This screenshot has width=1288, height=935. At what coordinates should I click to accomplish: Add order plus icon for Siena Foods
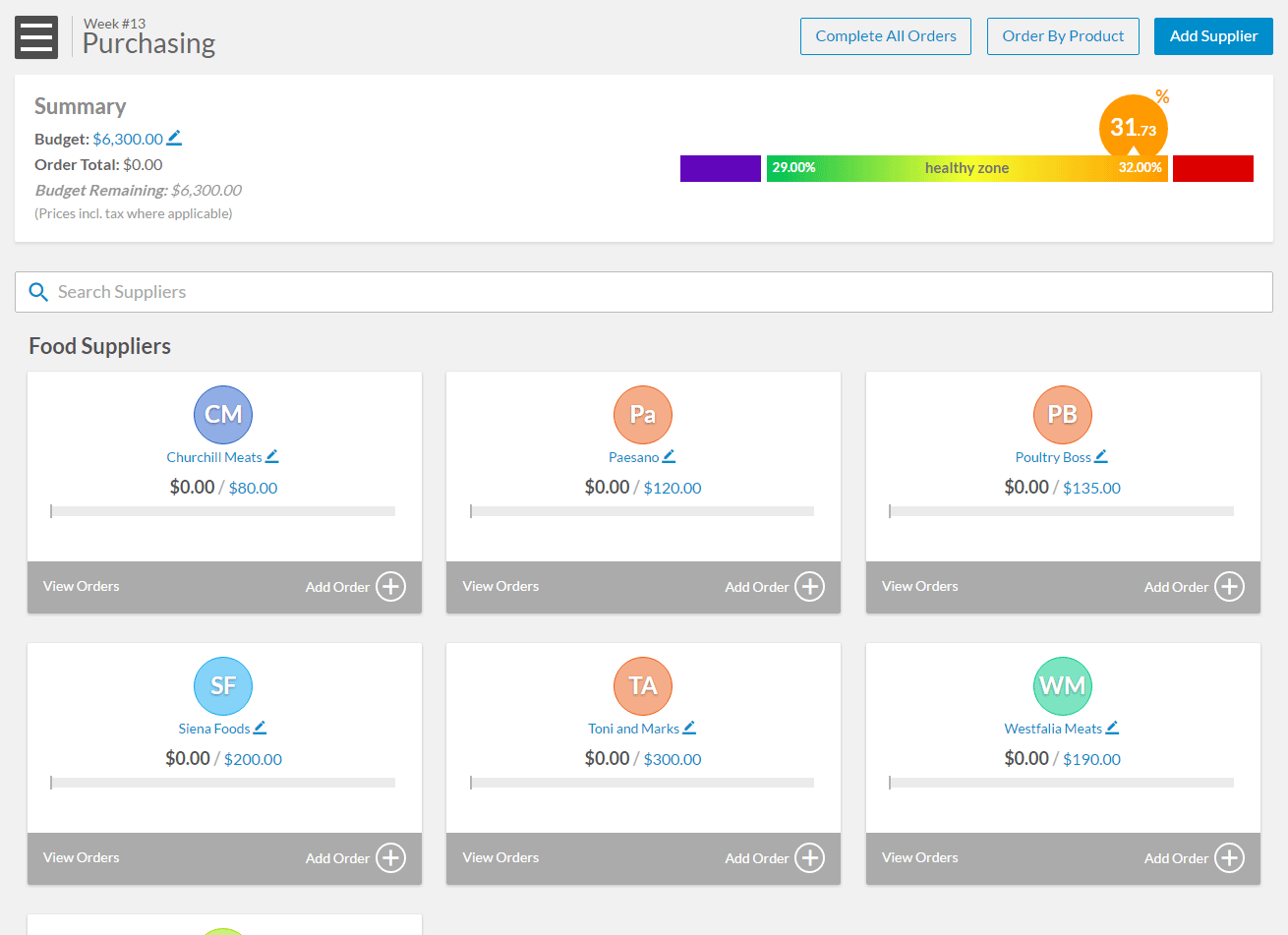(391, 858)
